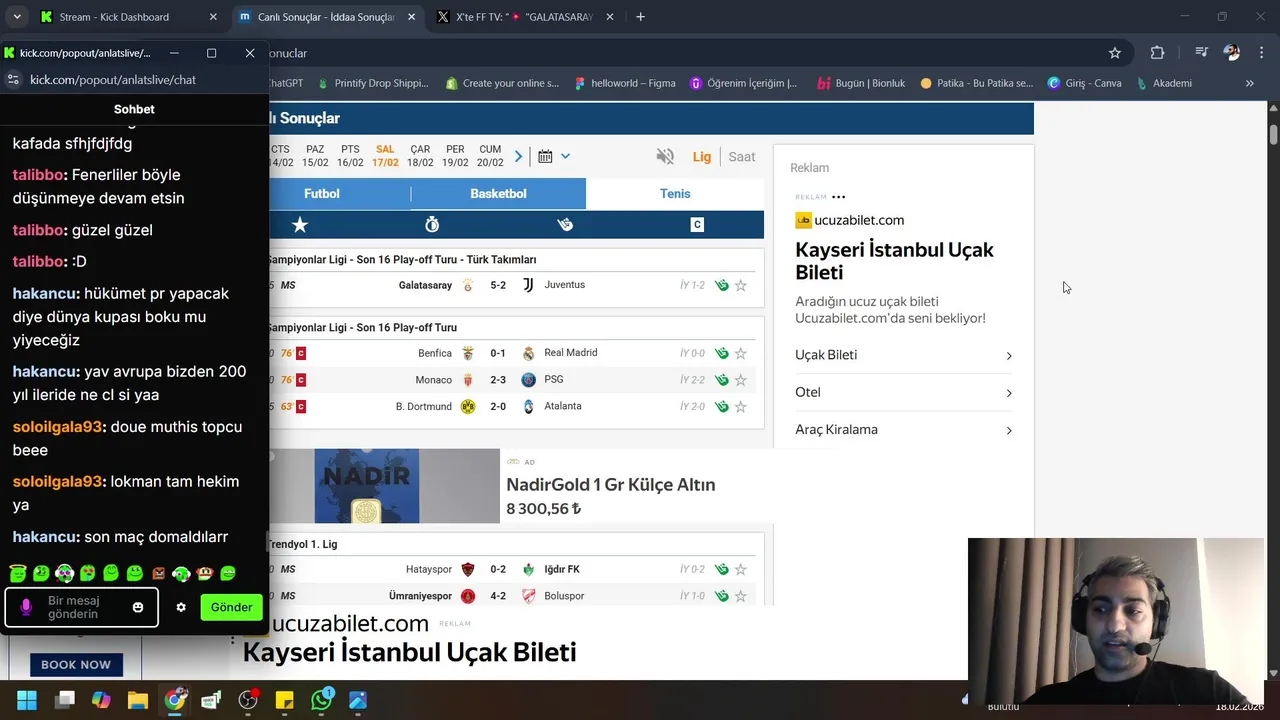Open Otel link in ad panel

[903, 392]
